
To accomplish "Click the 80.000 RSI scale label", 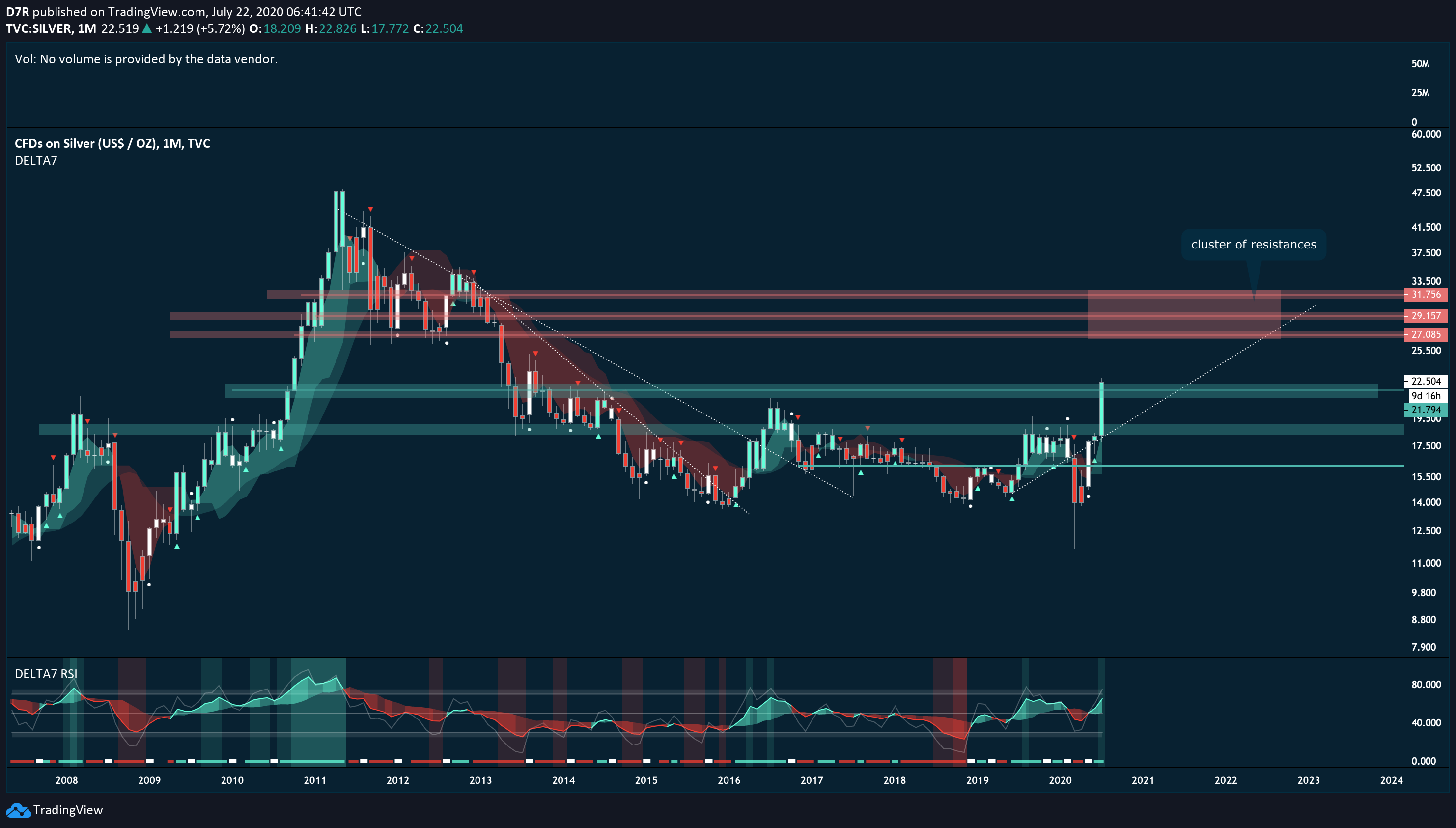I will [x=1426, y=685].
